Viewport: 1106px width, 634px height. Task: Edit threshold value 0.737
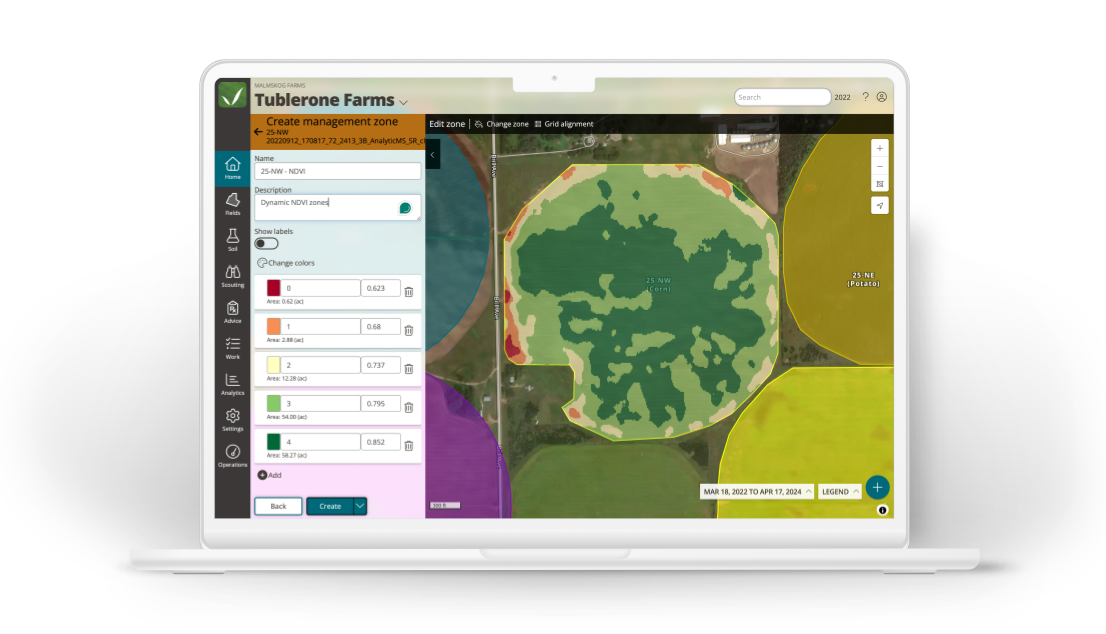(x=380, y=365)
